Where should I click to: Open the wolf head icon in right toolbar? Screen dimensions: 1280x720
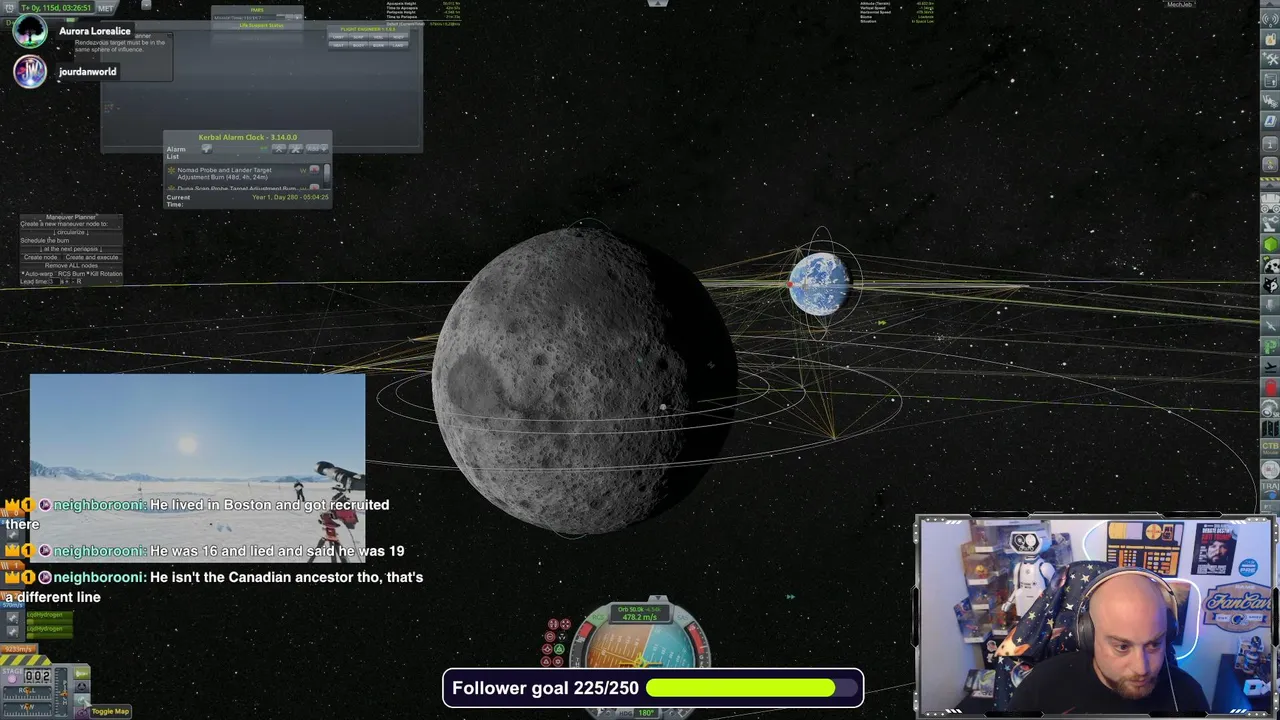[x=1270, y=285]
